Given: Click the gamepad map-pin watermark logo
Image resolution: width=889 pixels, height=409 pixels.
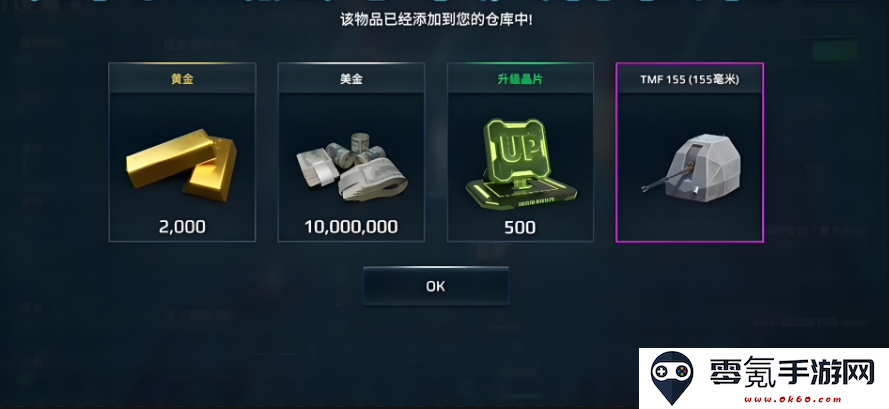Looking at the screenshot, I should tap(671, 378).
